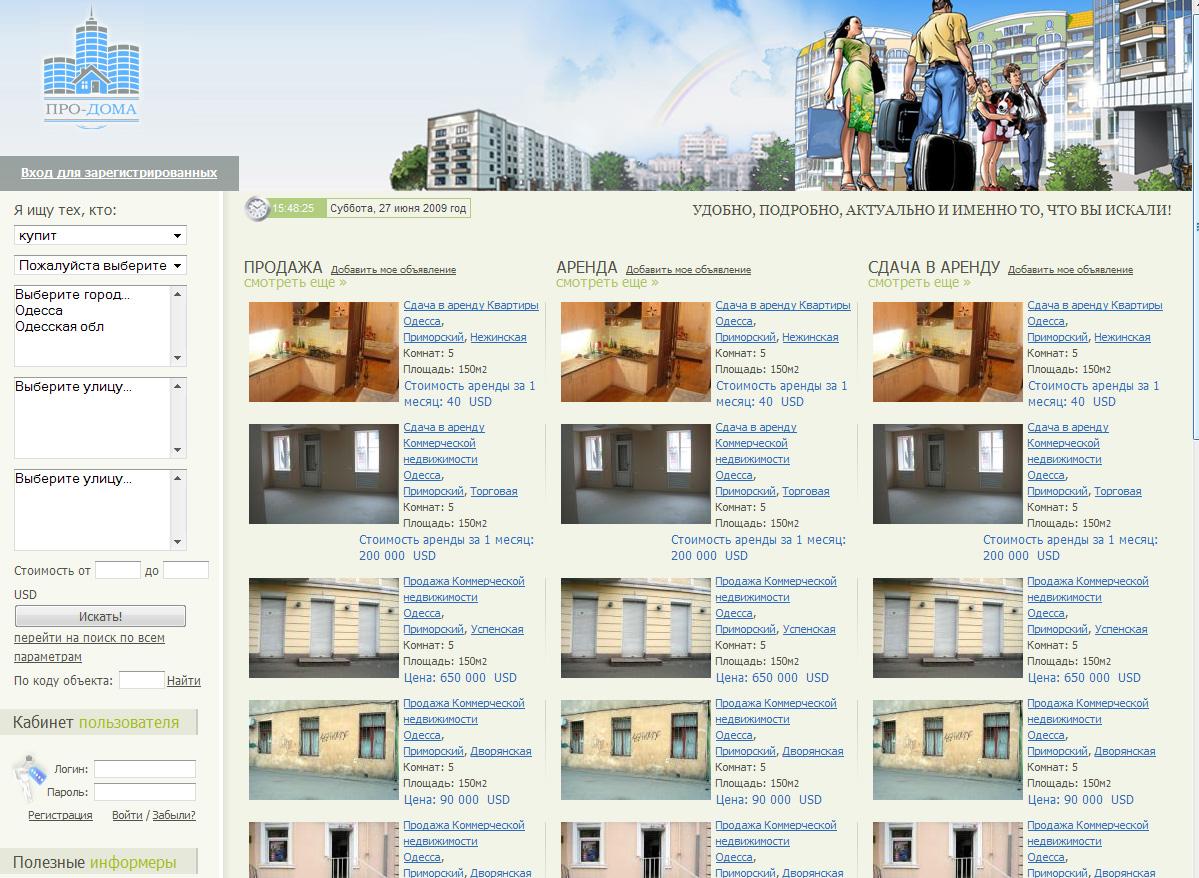Open the Пожалуйста выберите dropdown
This screenshot has height=878, width=1199.
(x=100, y=265)
